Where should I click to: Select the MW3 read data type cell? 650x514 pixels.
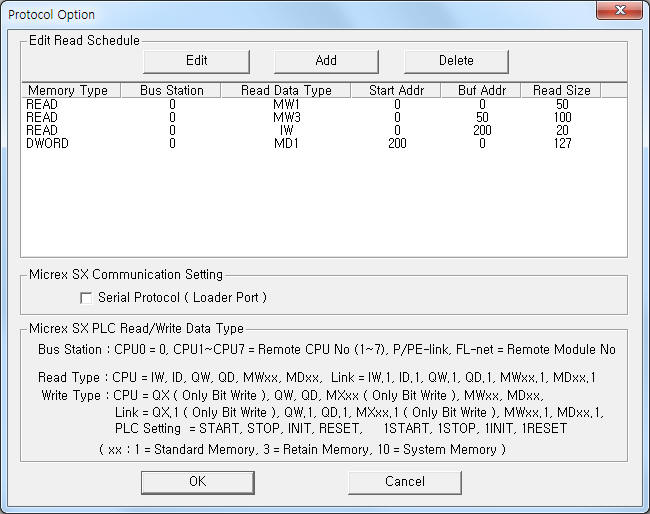(286, 117)
